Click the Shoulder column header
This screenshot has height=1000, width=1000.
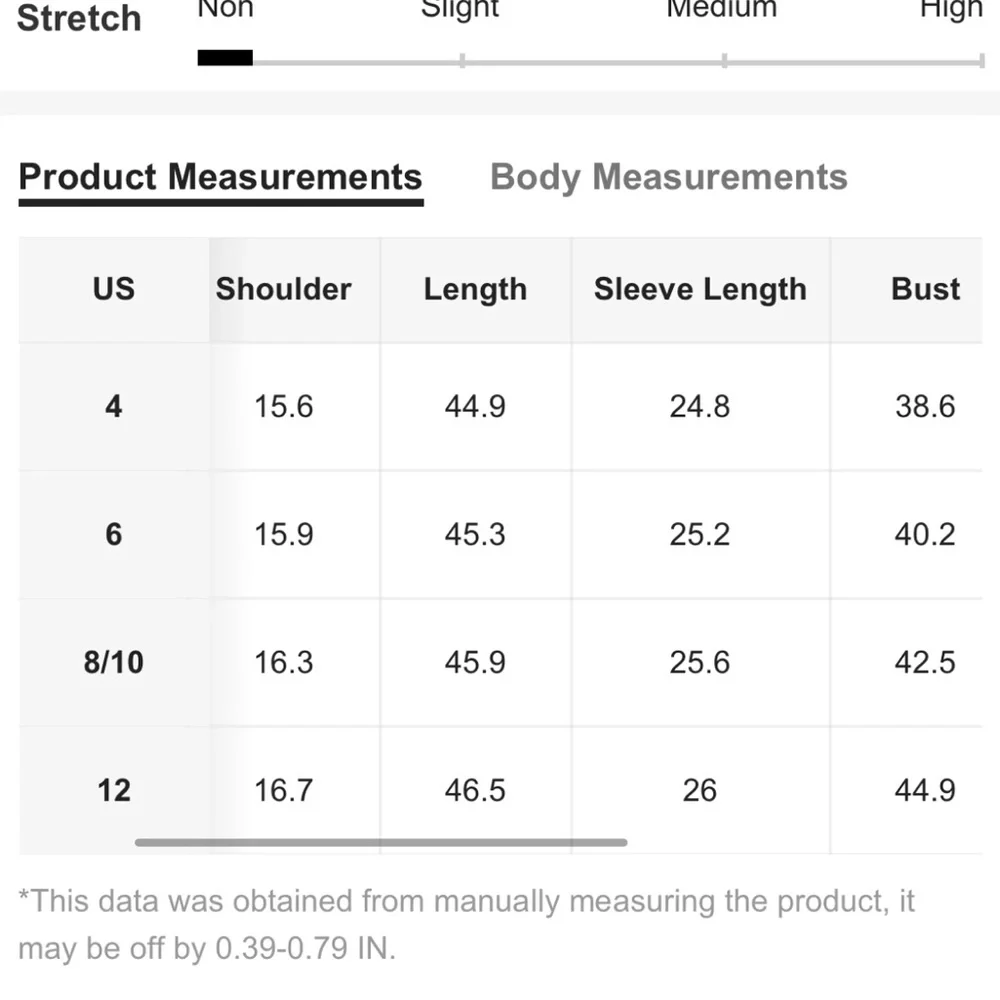tap(284, 290)
